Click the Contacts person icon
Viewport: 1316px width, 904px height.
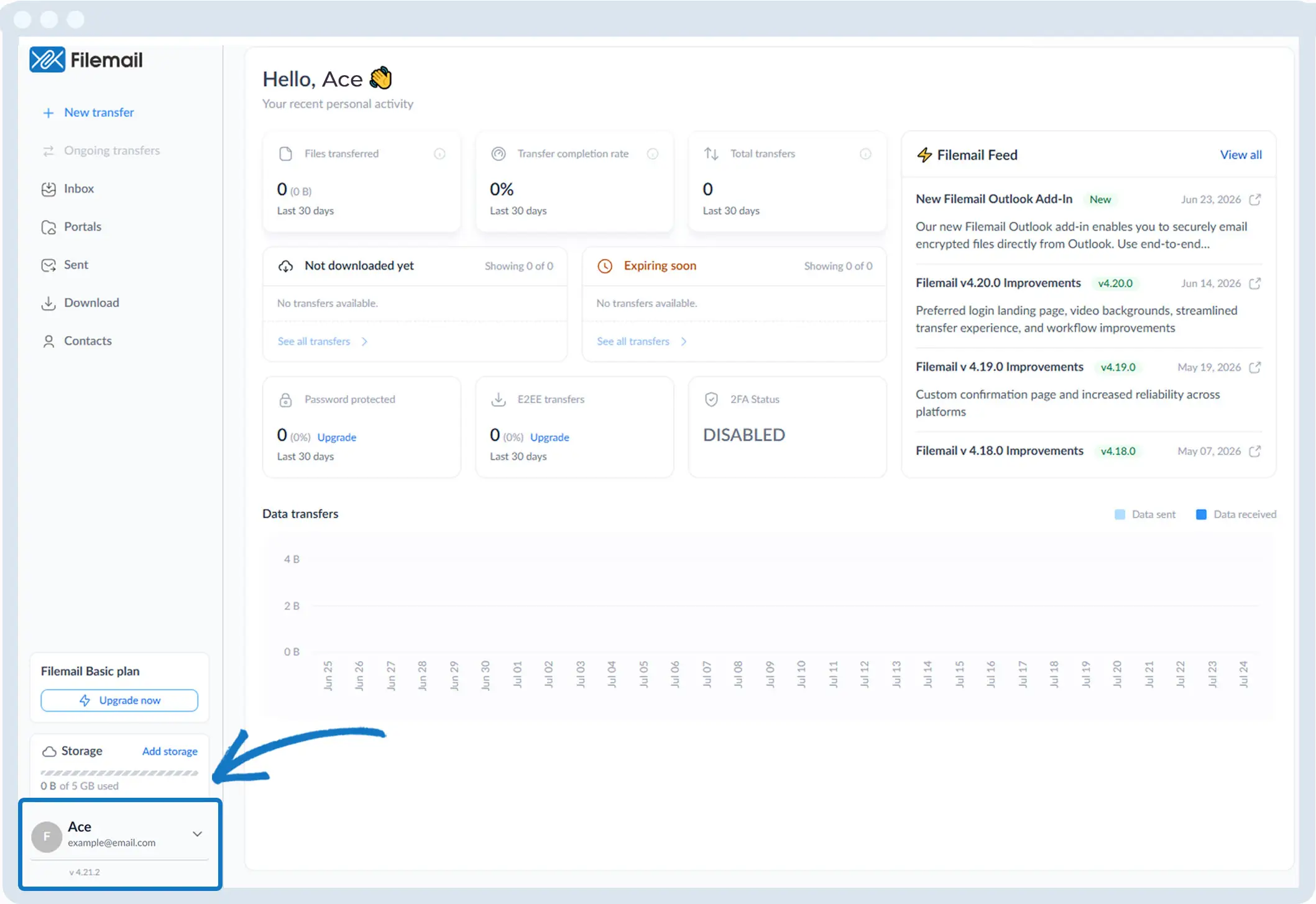[x=48, y=341]
